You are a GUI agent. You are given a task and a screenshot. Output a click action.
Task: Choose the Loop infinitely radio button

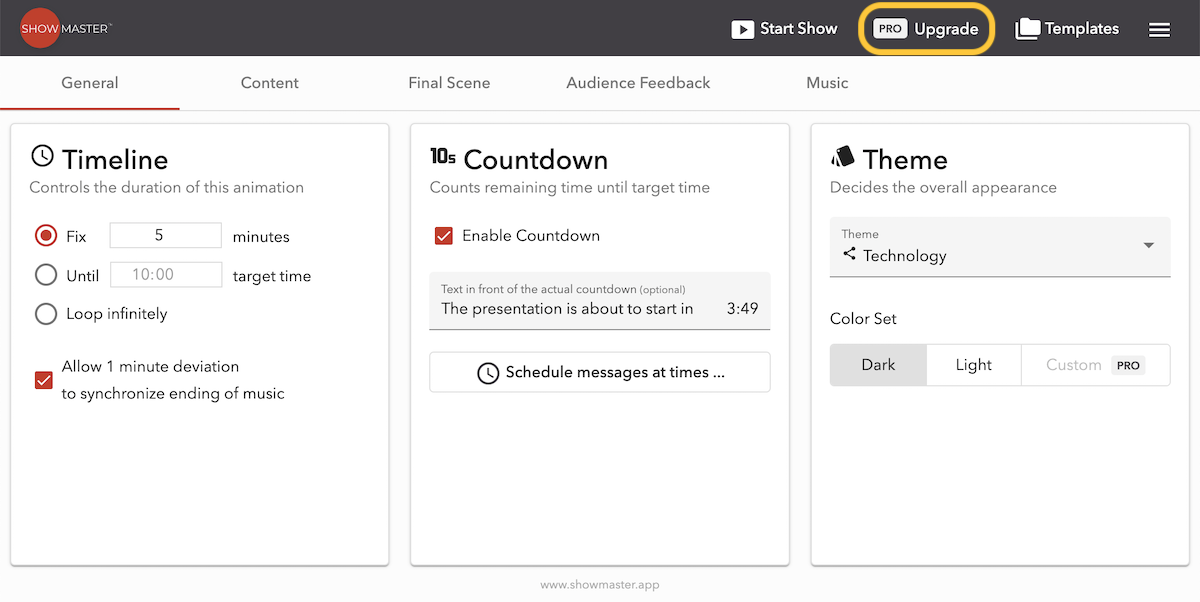46,314
